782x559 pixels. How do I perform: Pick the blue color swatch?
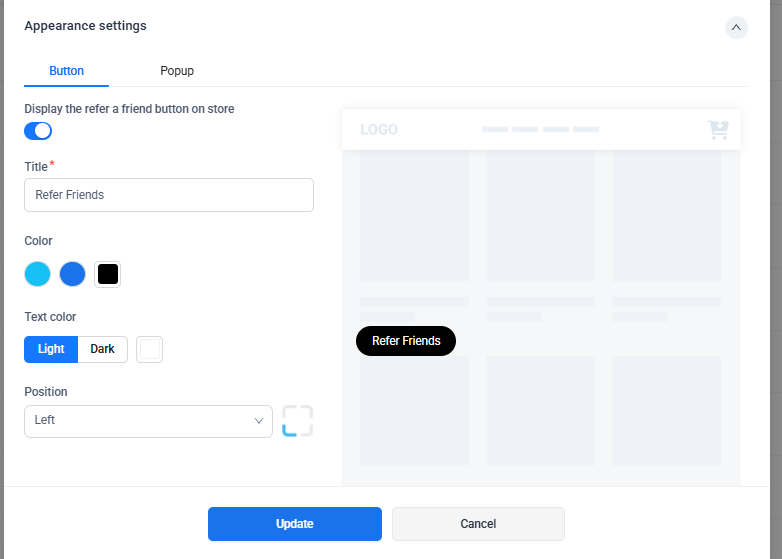click(x=73, y=274)
